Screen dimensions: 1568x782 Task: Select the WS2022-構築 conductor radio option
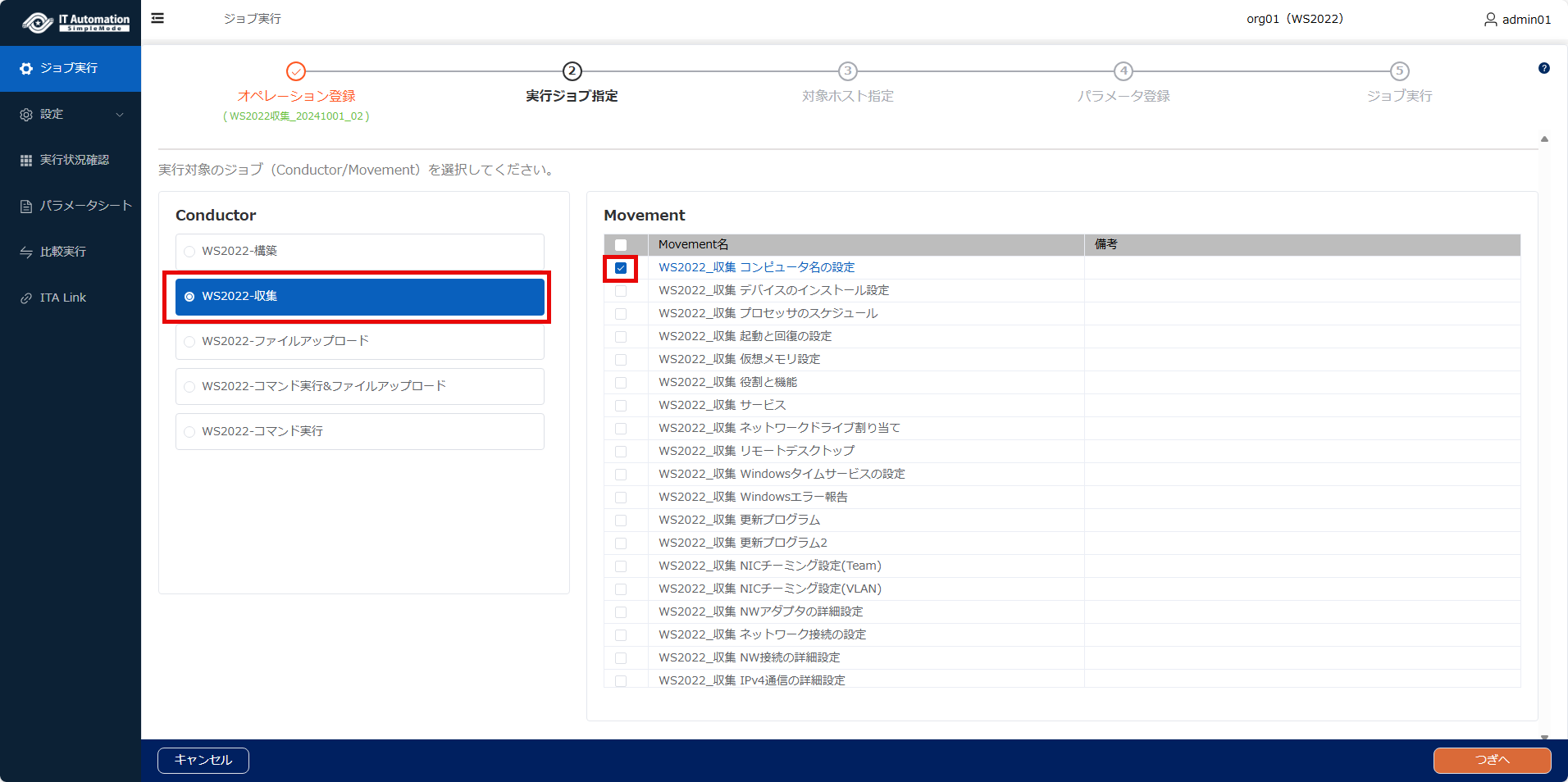coord(190,252)
